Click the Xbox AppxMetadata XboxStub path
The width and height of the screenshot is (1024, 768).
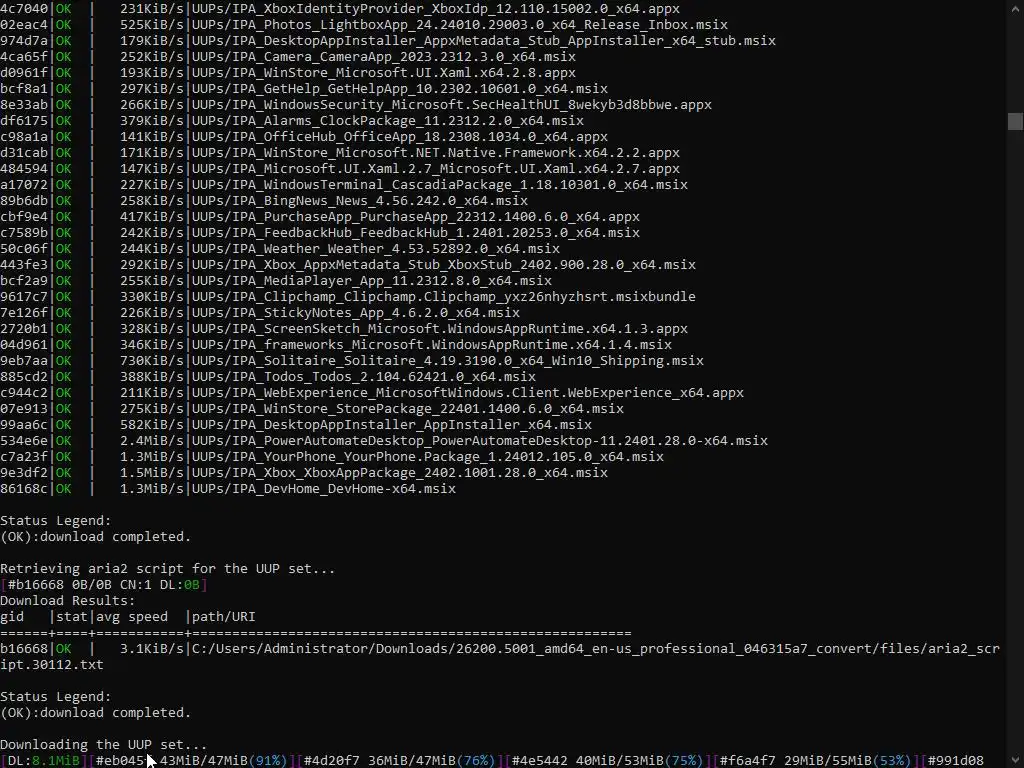[444, 264]
